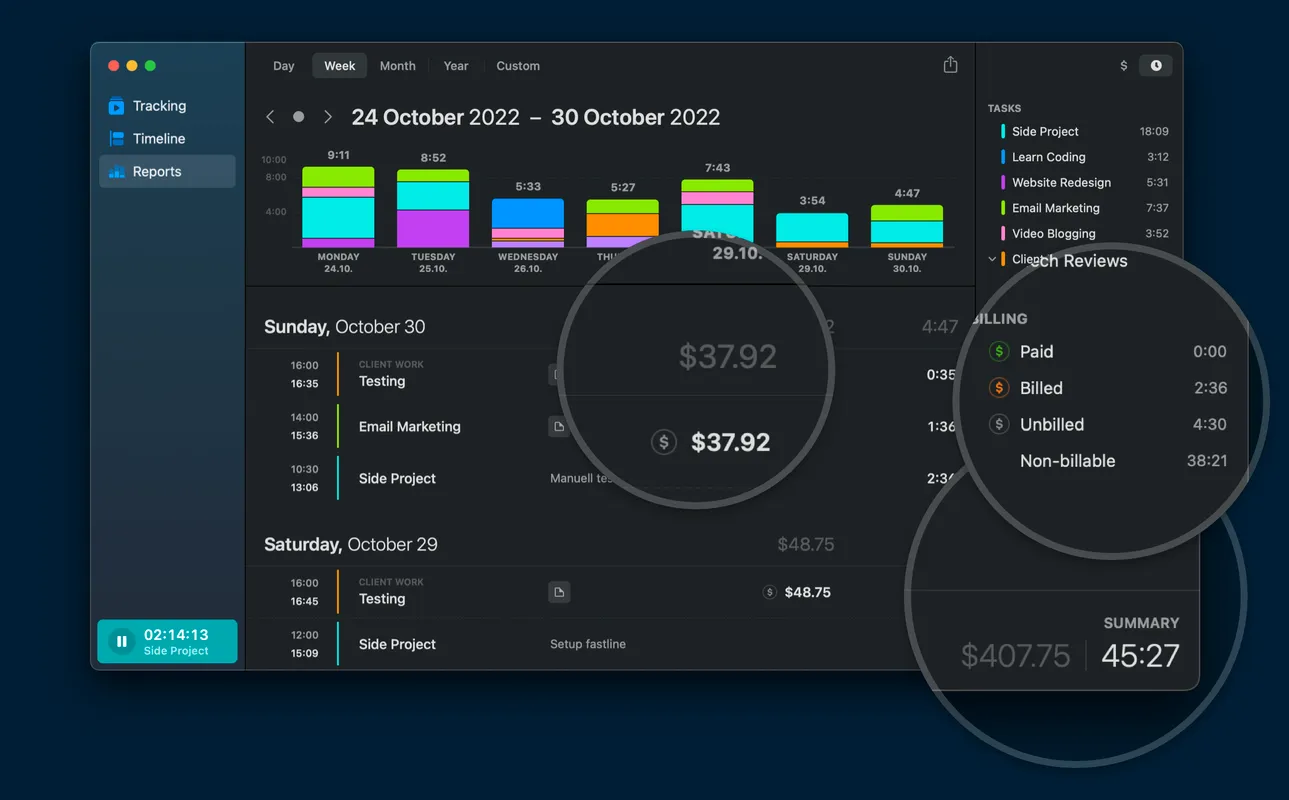Open the Timeline view in sidebar
Screen dimensions: 1289x800
click(x=159, y=139)
